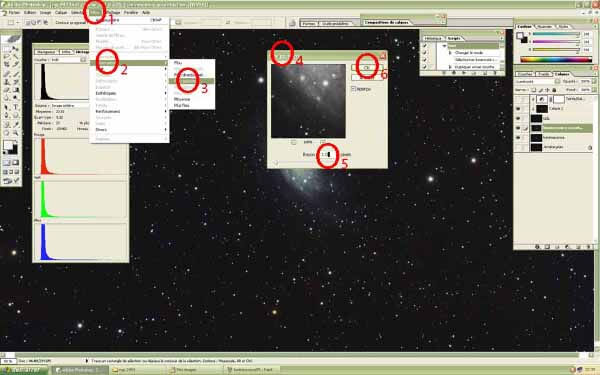Open the Calque menu
This screenshot has width=600, height=375.
click(x=61, y=13)
